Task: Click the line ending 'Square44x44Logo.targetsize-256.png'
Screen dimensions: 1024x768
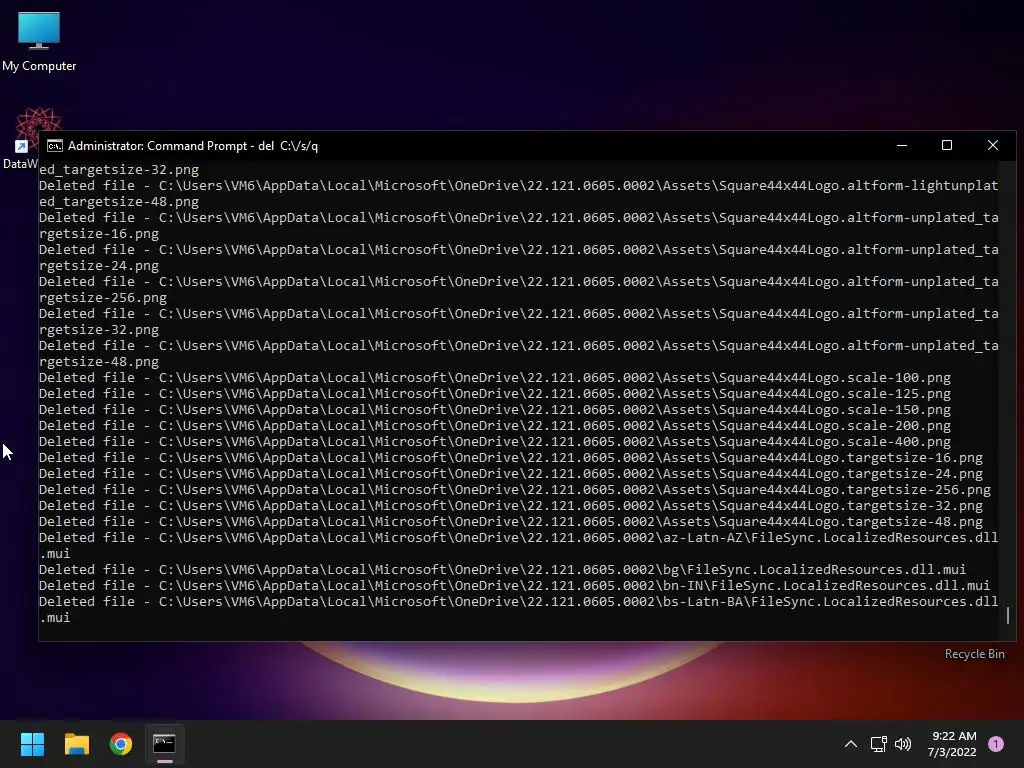Action: [515, 490]
